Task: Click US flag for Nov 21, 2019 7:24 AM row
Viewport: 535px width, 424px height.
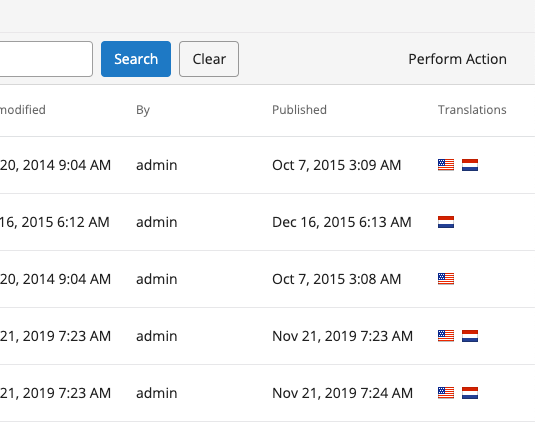Action: [446, 393]
